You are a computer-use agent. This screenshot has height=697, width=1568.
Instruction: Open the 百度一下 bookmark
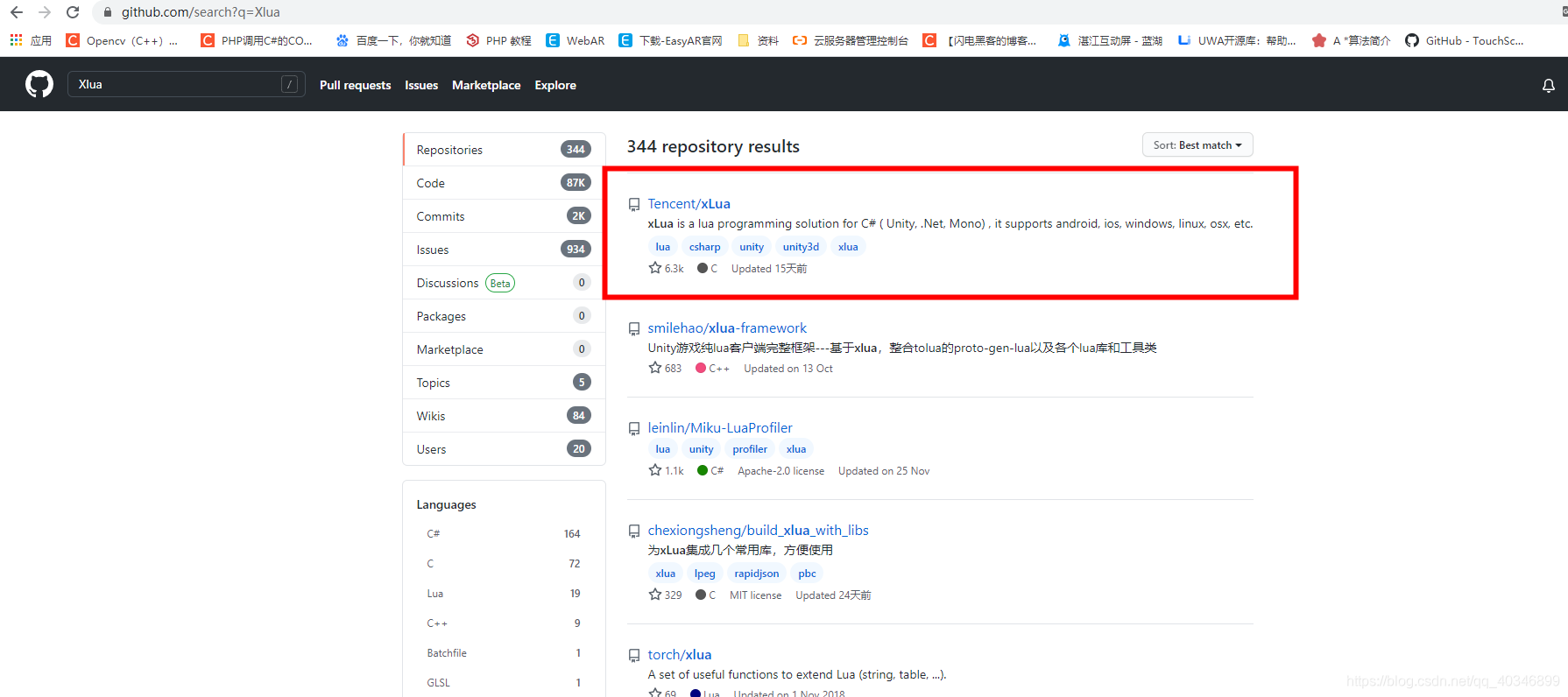click(393, 40)
